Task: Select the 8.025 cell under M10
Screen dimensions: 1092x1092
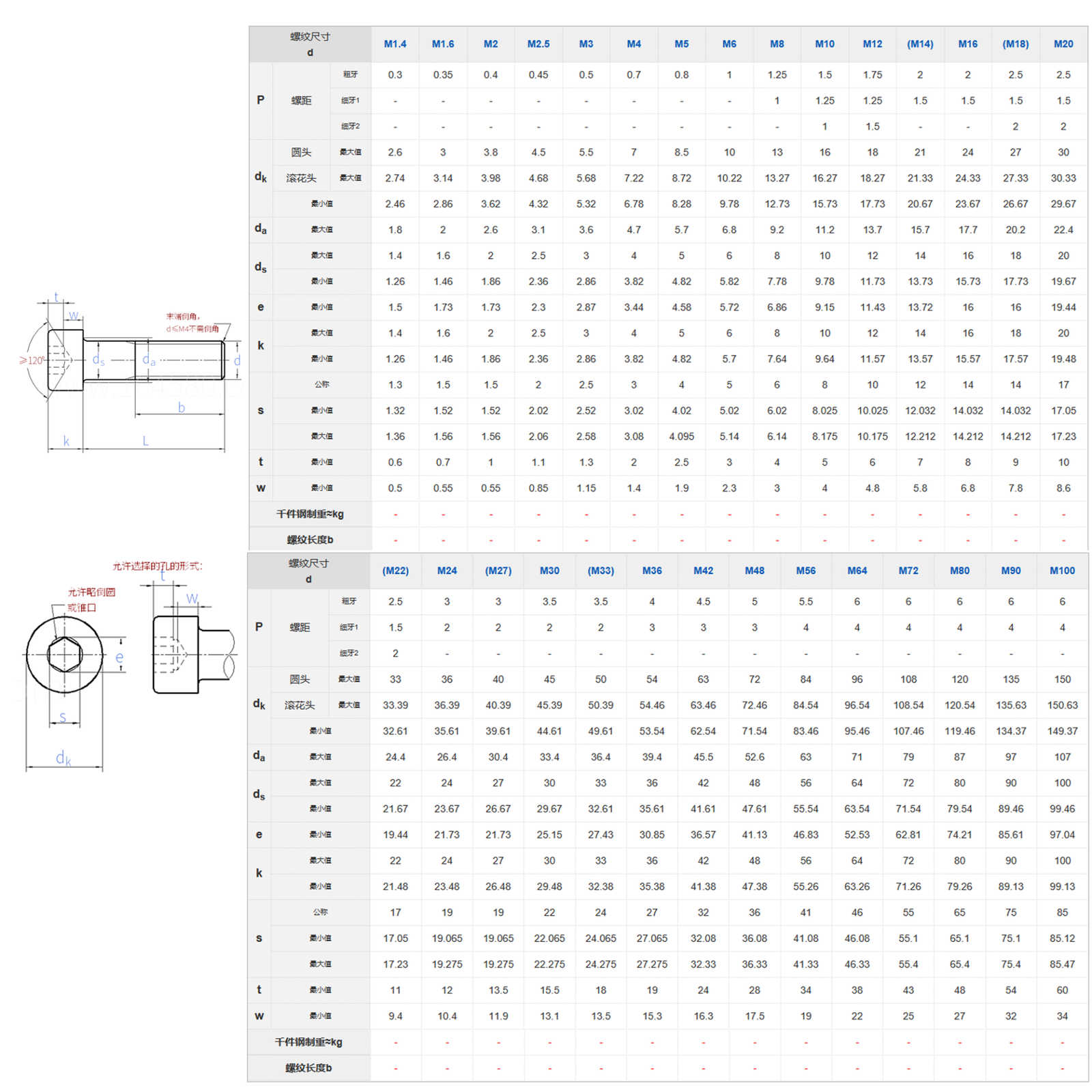Action: point(824,410)
